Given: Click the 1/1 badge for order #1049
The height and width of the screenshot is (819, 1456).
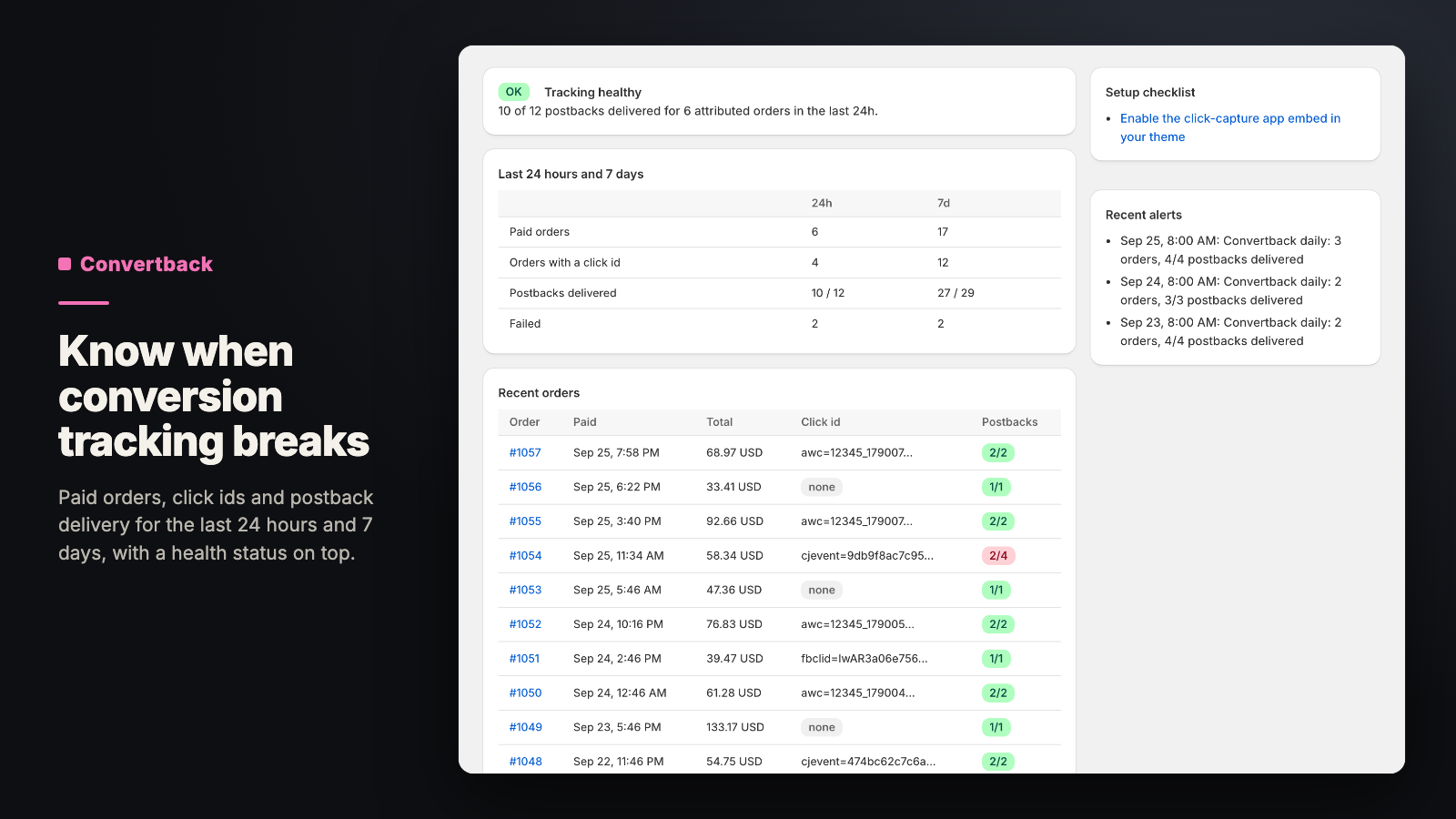Looking at the screenshot, I should tap(996, 727).
